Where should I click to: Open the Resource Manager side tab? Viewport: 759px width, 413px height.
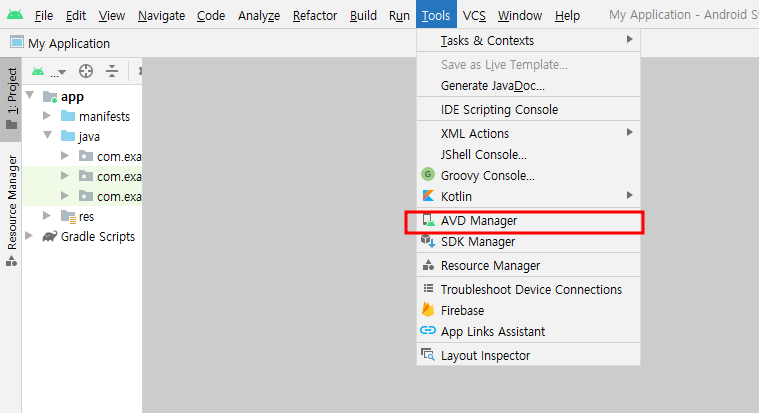tap(11, 211)
